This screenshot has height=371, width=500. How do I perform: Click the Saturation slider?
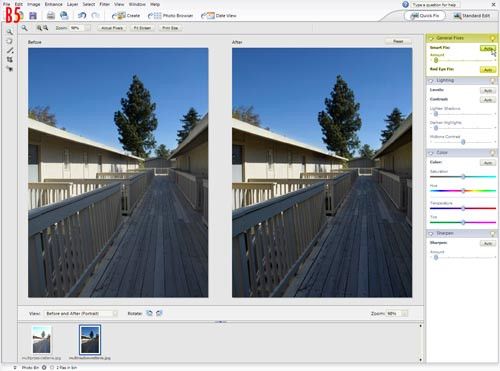coord(463,177)
